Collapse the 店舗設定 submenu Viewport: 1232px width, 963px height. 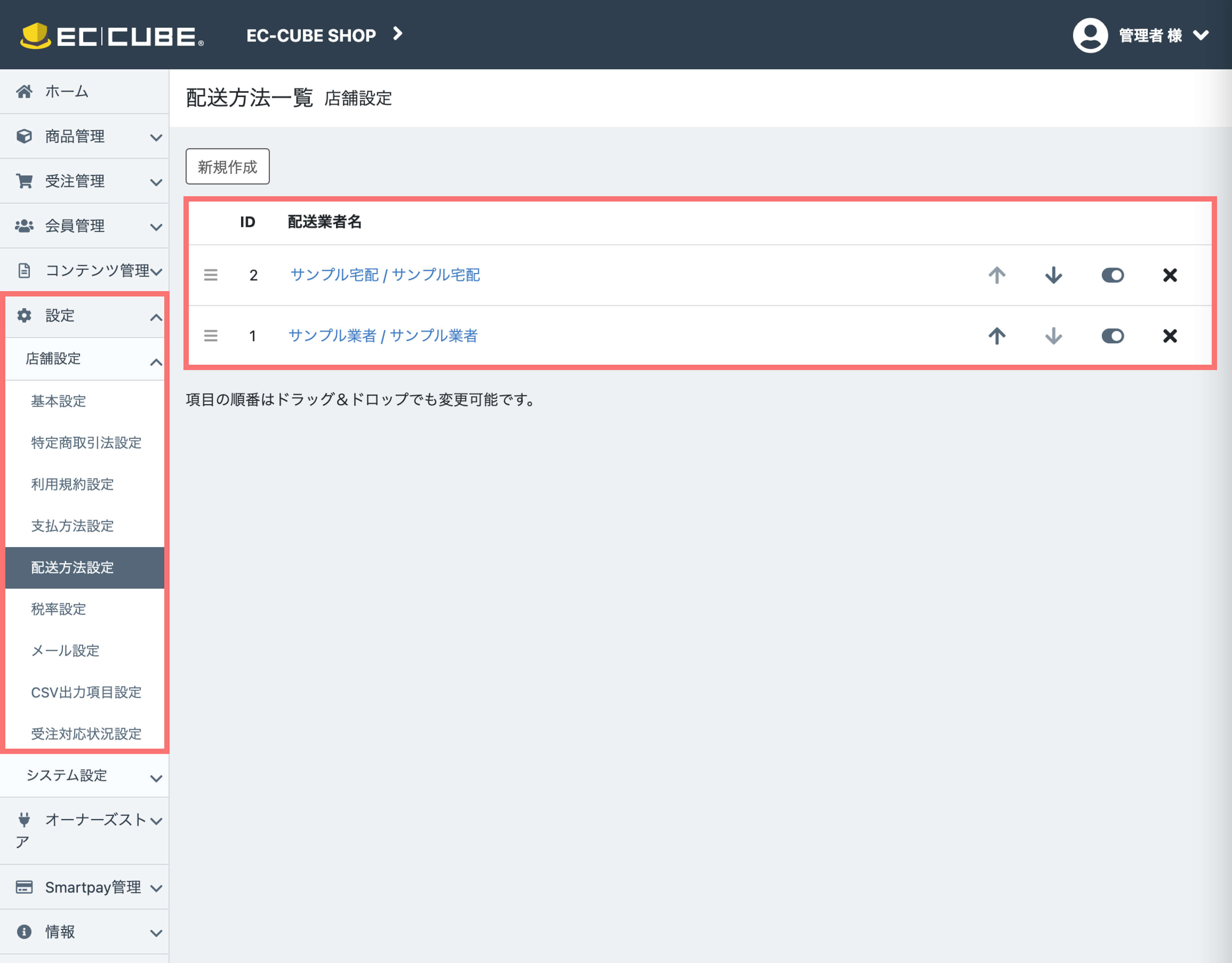[85, 359]
